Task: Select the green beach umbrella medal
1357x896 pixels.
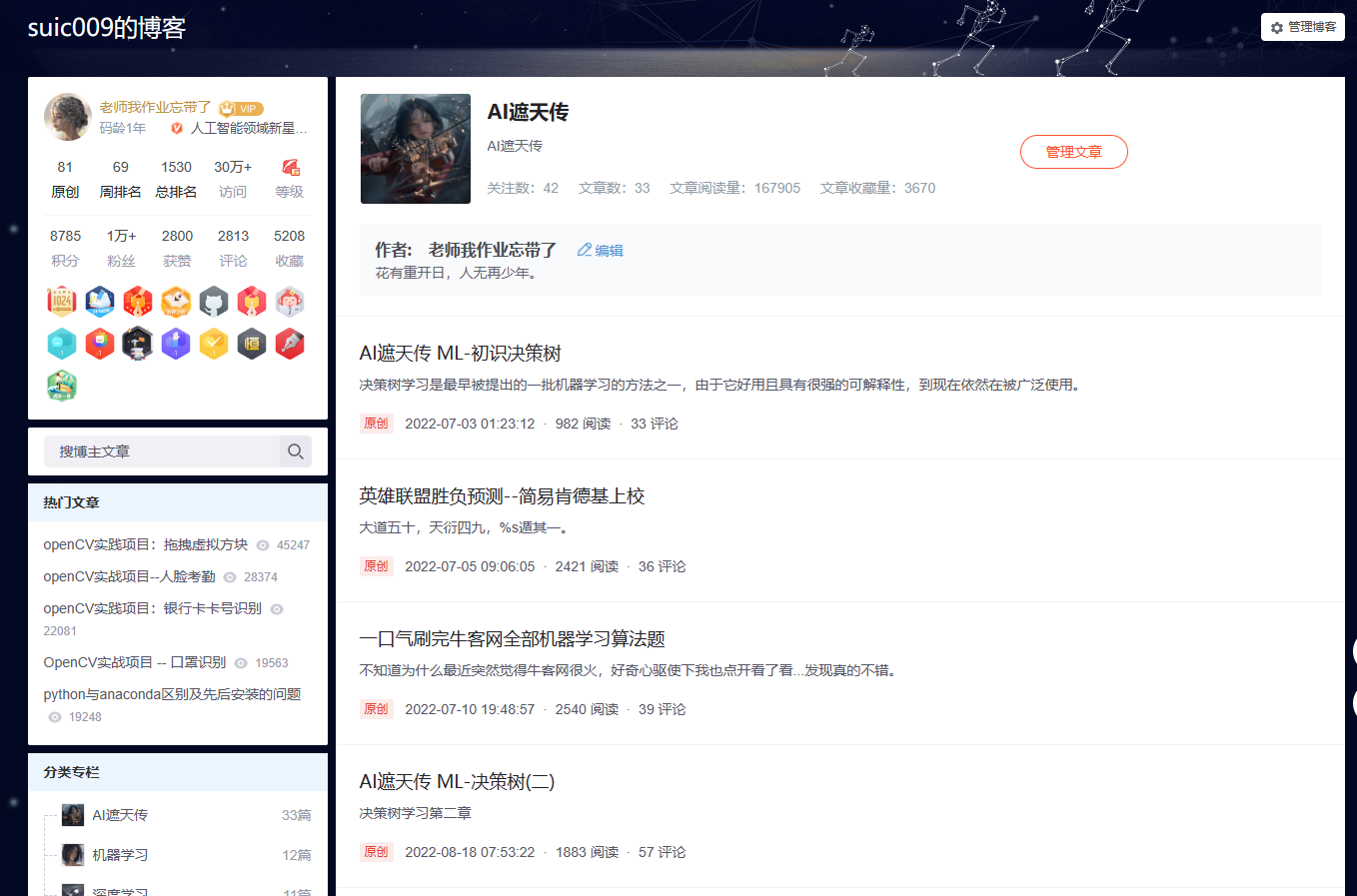Action: 62,385
